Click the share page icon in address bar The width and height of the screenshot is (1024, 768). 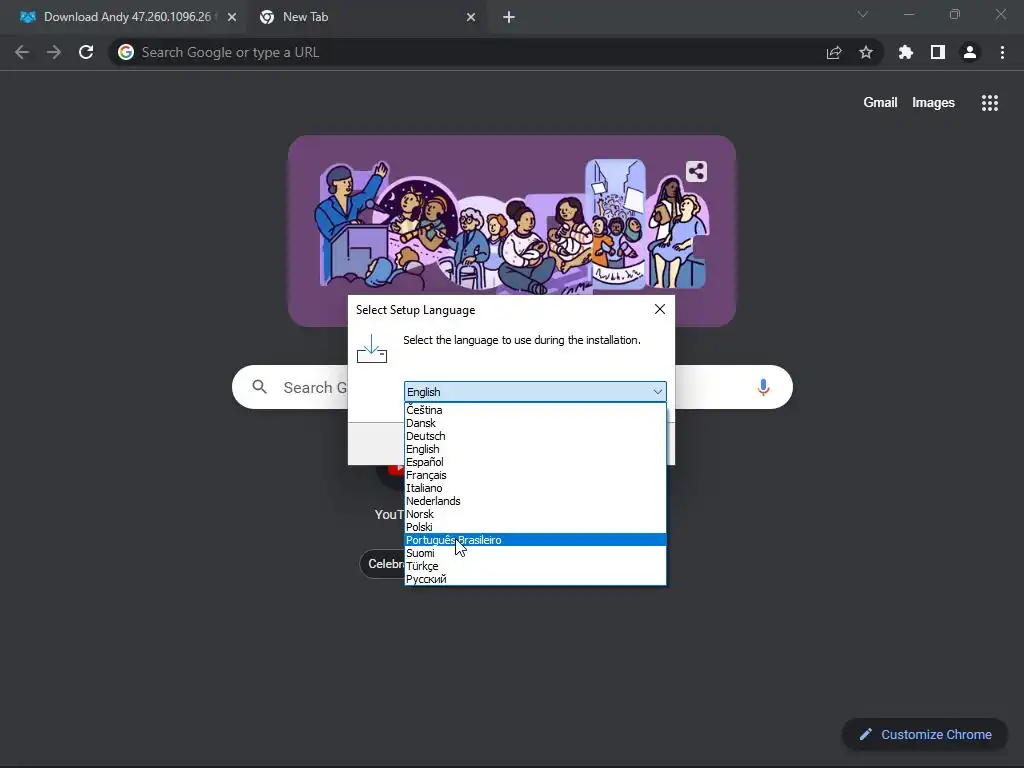(x=834, y=53)
